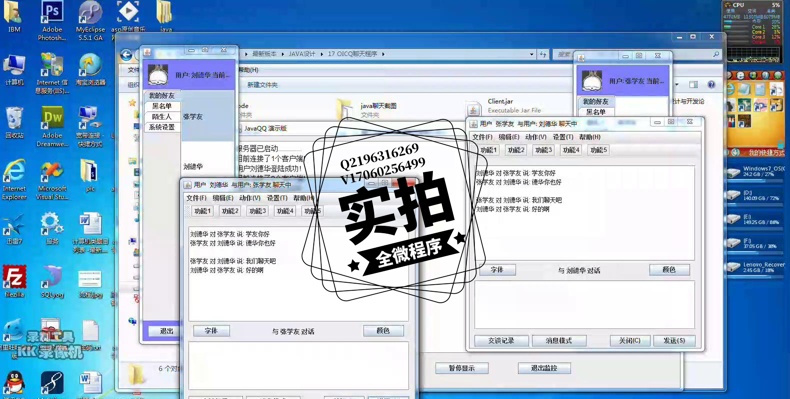The image size is (790, 399).
Task: Open the QQ penguin desktop icon
Action: 14,384
